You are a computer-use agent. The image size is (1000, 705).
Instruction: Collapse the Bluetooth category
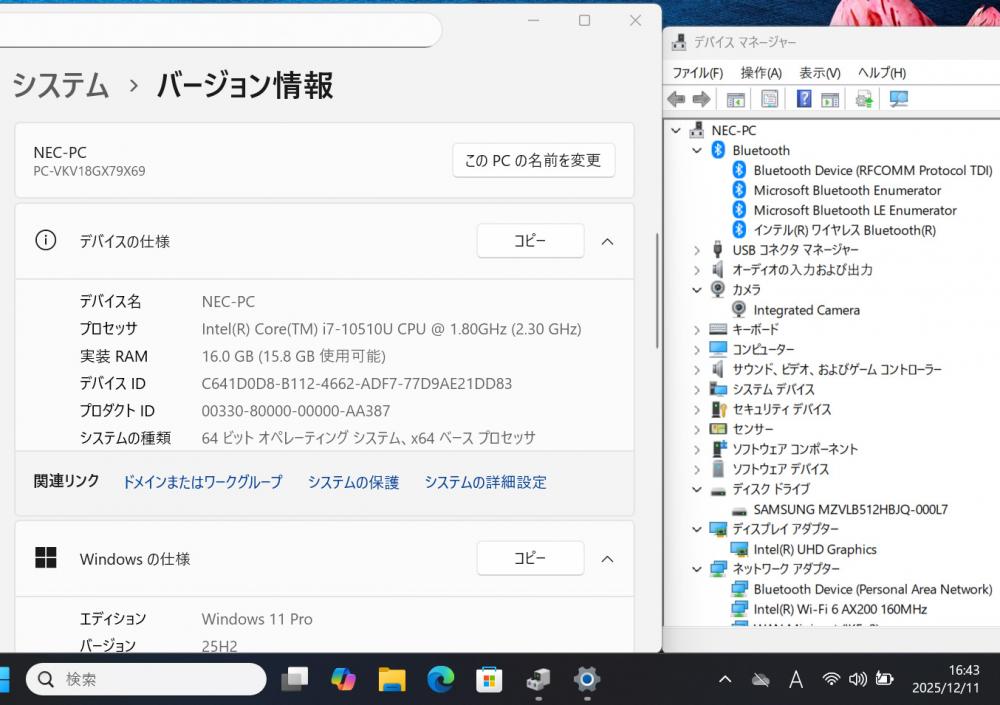(697, 151)
